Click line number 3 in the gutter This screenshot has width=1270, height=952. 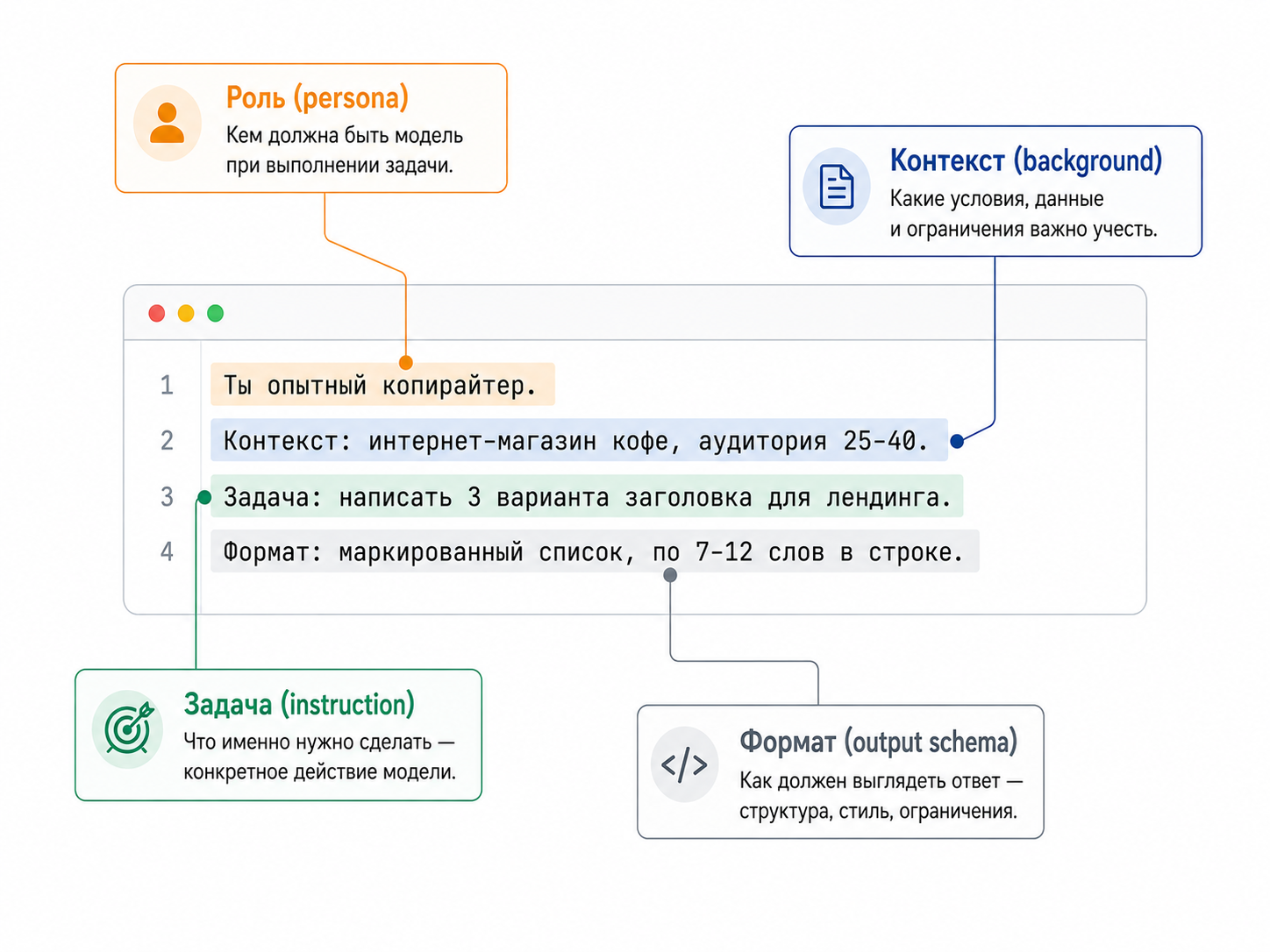tap(167, 497)
